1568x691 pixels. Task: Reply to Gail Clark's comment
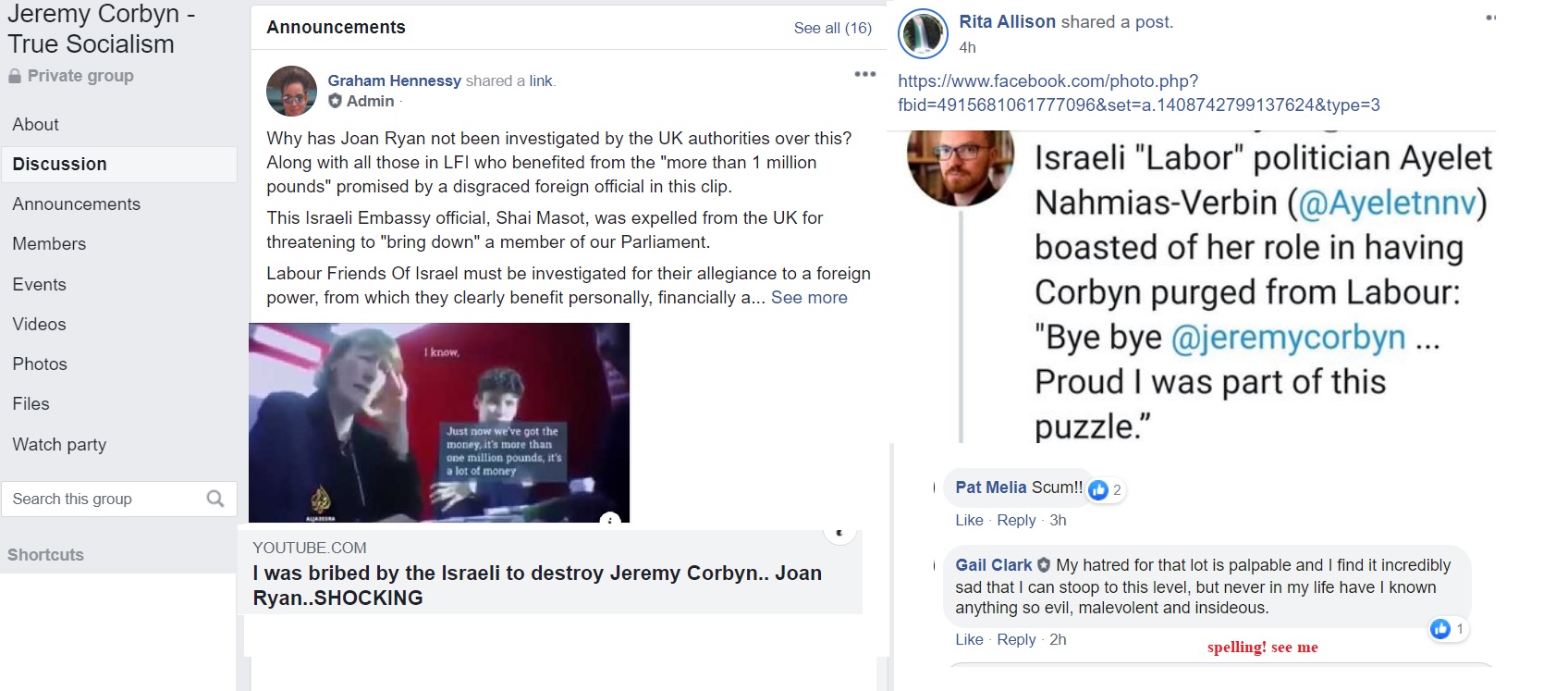pyautogui.click(x=1016, y=639)
